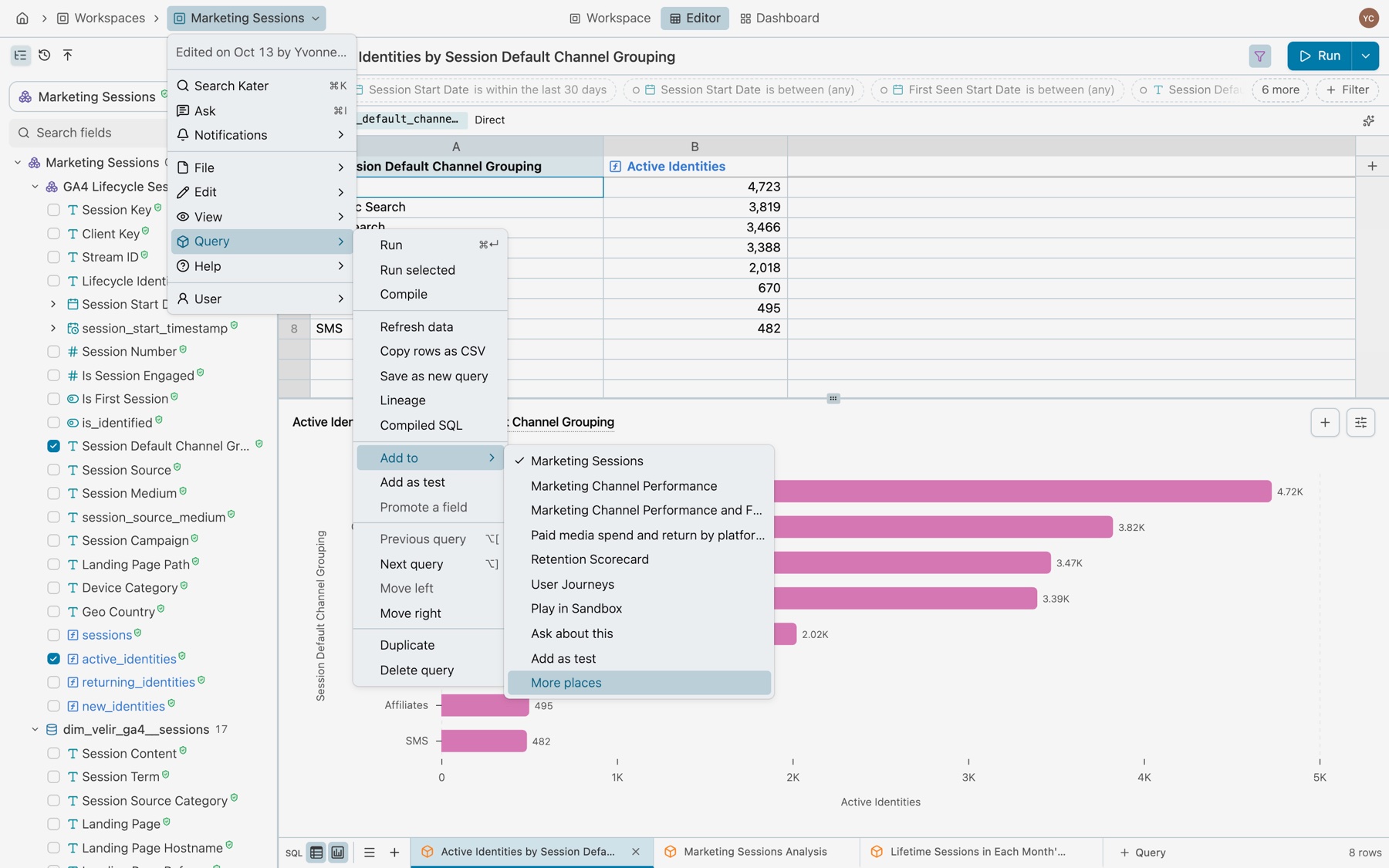
Task: Check the Geo Country checkbox
Action: pos(53,612)
